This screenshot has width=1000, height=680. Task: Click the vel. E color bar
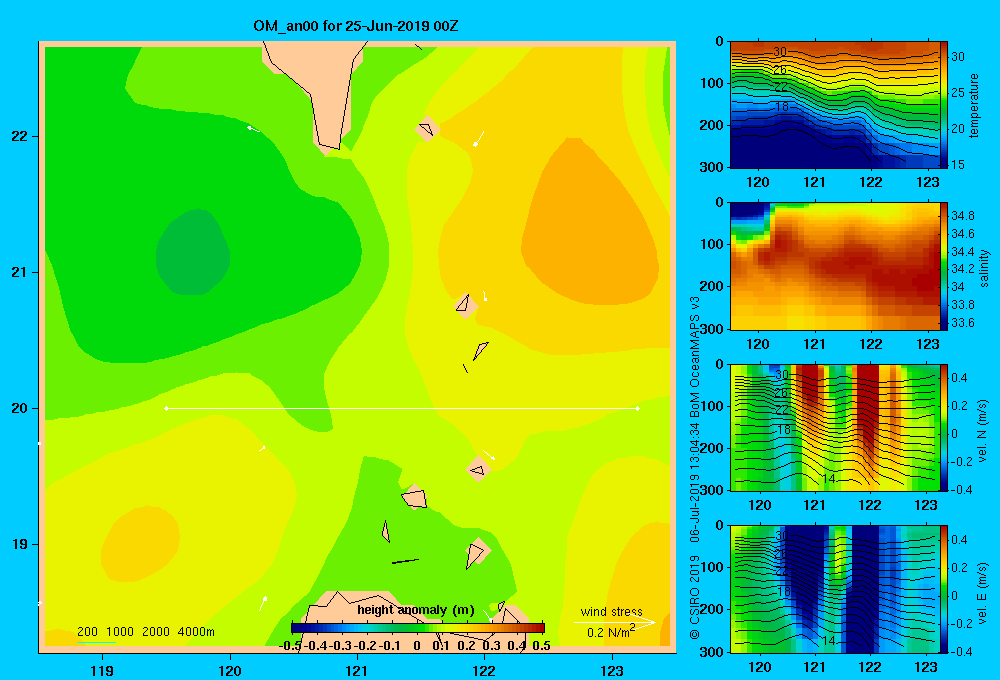943,589
